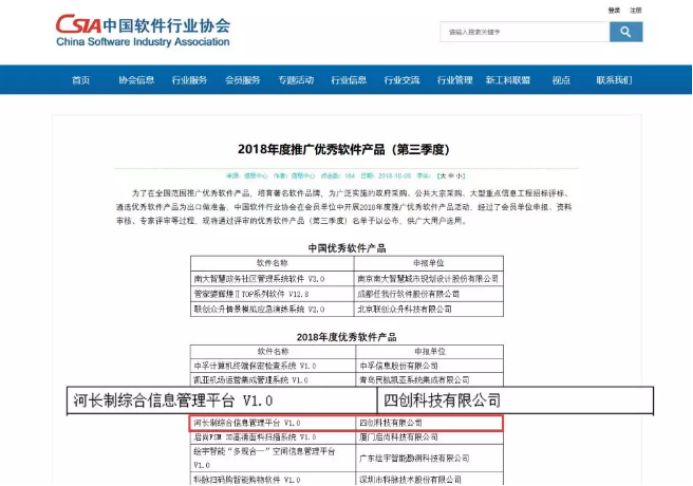Open 新工科联盟 navigation item
The image size is (693, 486).
click(x=508, y=80)
